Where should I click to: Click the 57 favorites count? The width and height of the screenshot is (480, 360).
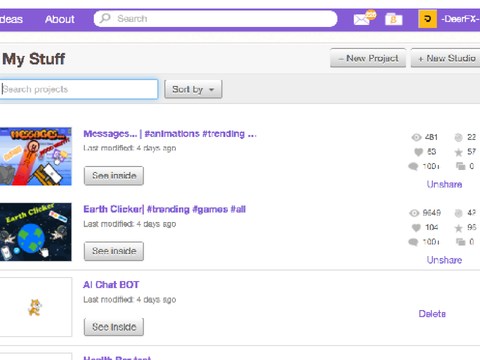[x=471, y=152]
